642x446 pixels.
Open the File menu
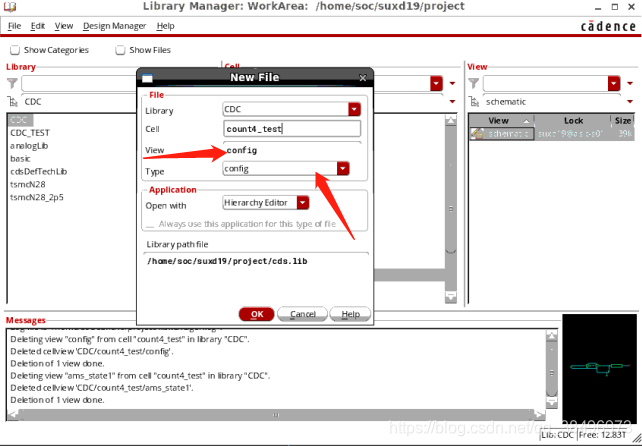pyautogui.click(x=14, y=25)
